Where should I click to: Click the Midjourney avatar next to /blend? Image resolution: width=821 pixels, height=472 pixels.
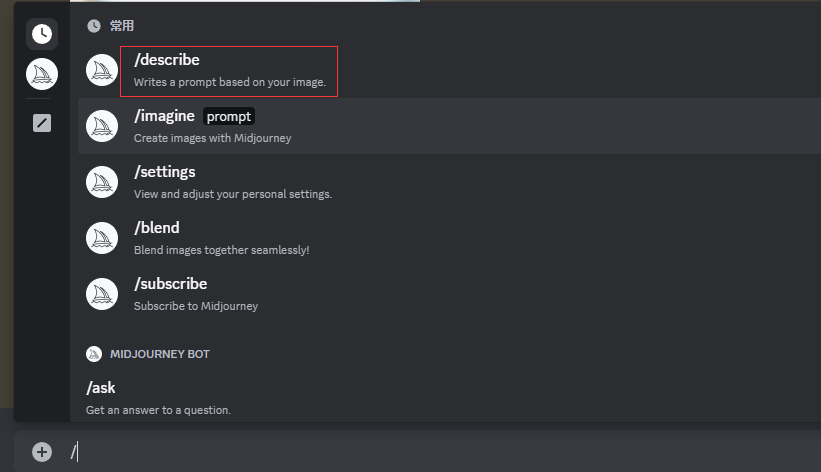(x=102, y=238)
